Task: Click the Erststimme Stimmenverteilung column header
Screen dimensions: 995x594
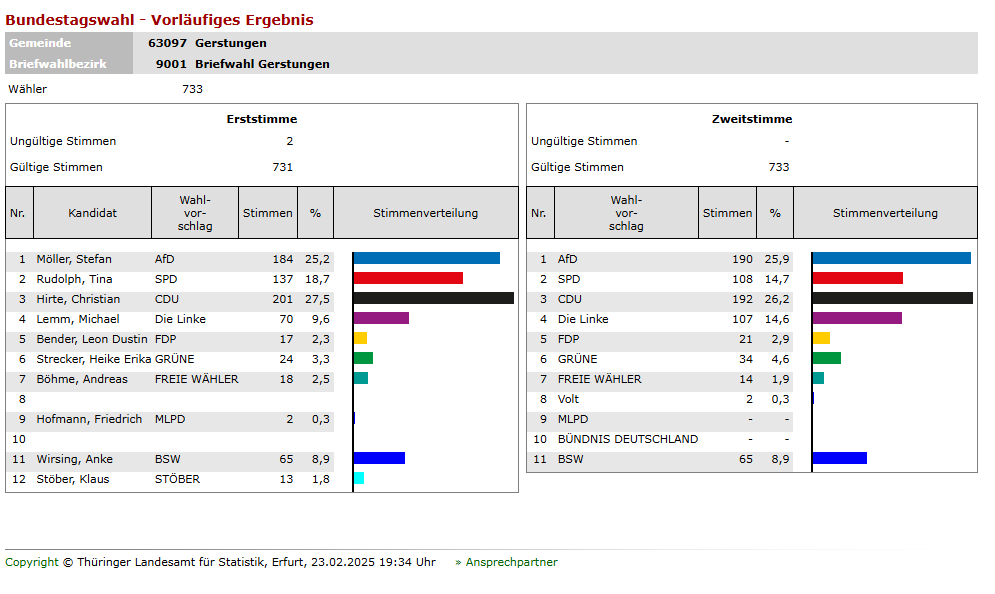Action: (426, 213)
